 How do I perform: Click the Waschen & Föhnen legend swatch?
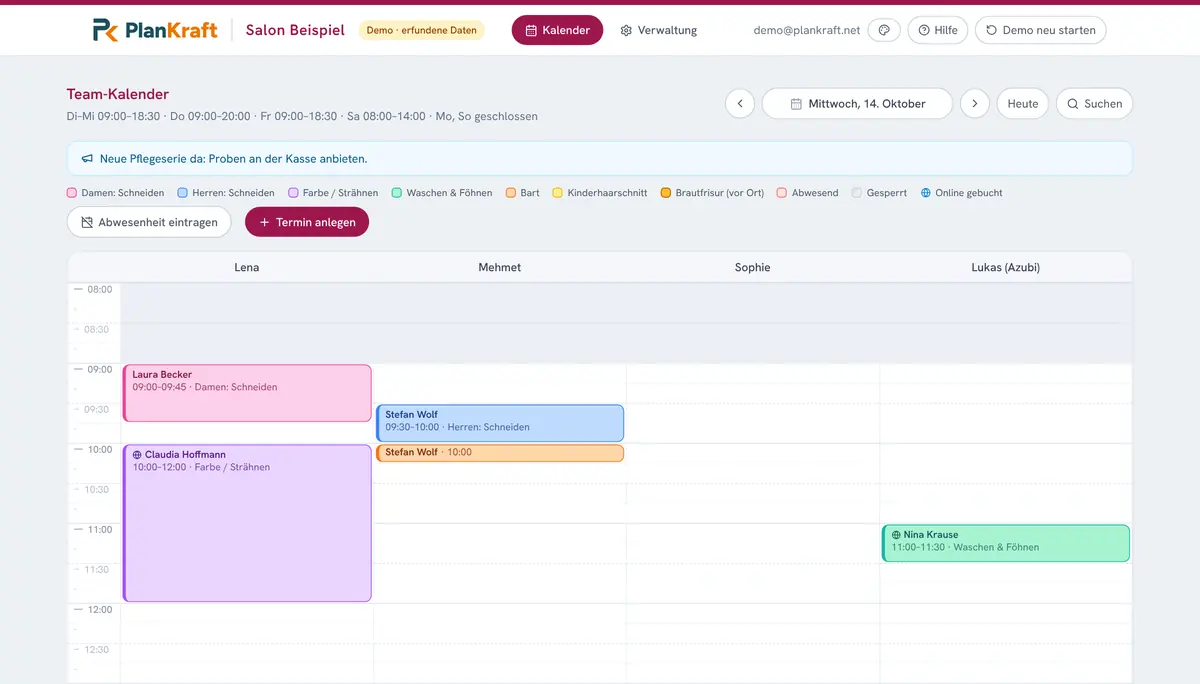coord(397,193)
